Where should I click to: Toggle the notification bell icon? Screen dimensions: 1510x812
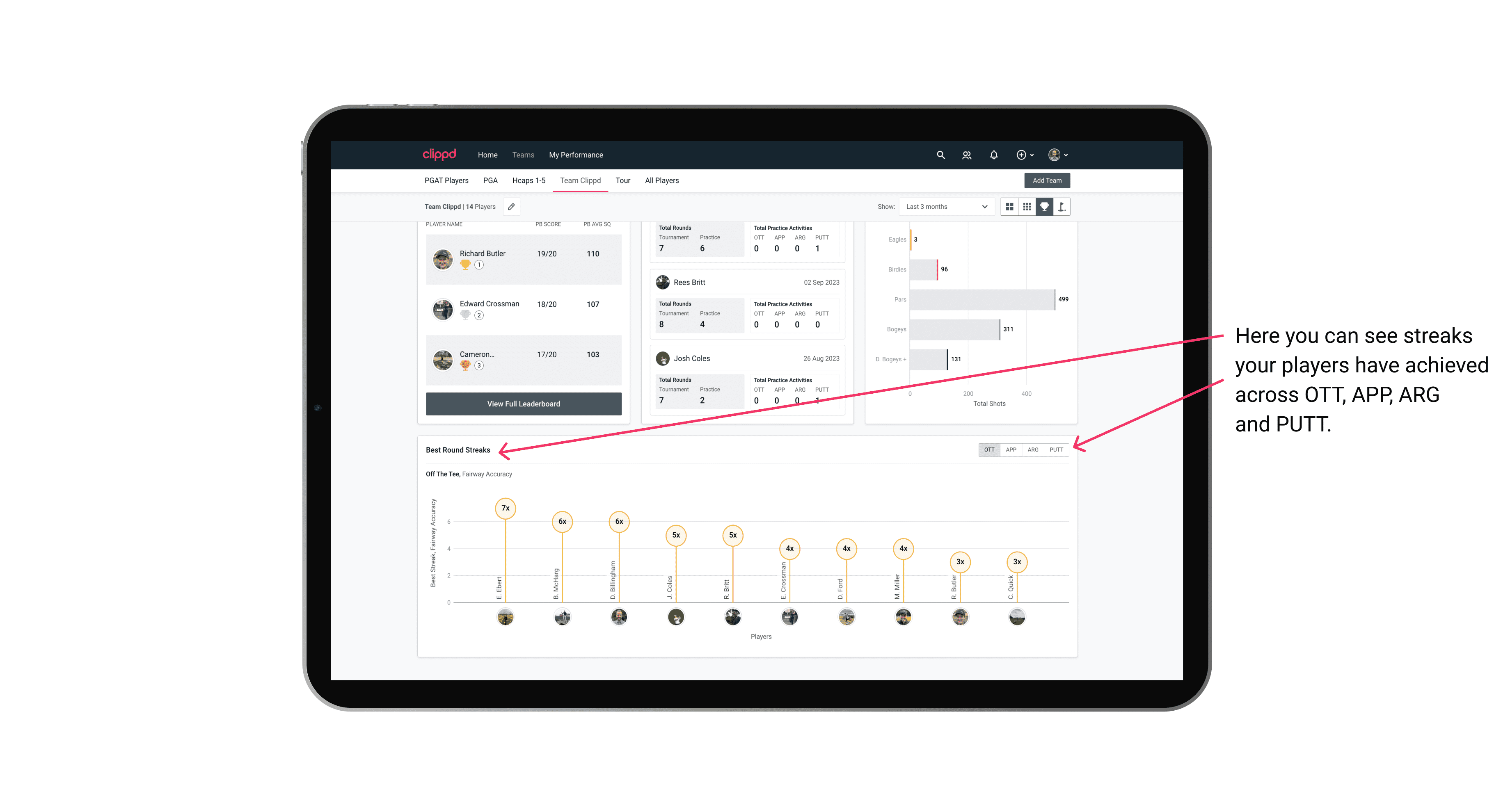click(993, 155)
